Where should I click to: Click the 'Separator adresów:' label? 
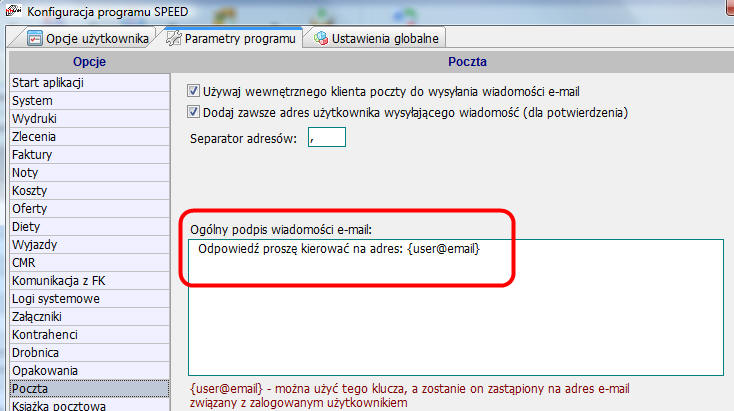(243, 139)
